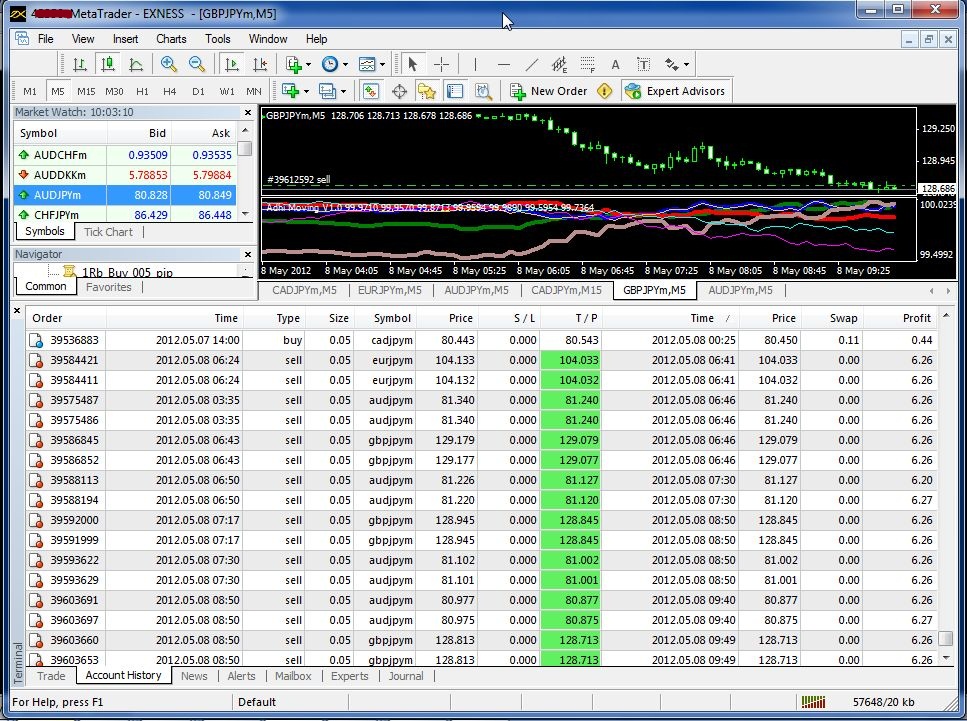Open the Trade tab in Terminal
This screenshot has width=967, height=721.
[51, 676]
